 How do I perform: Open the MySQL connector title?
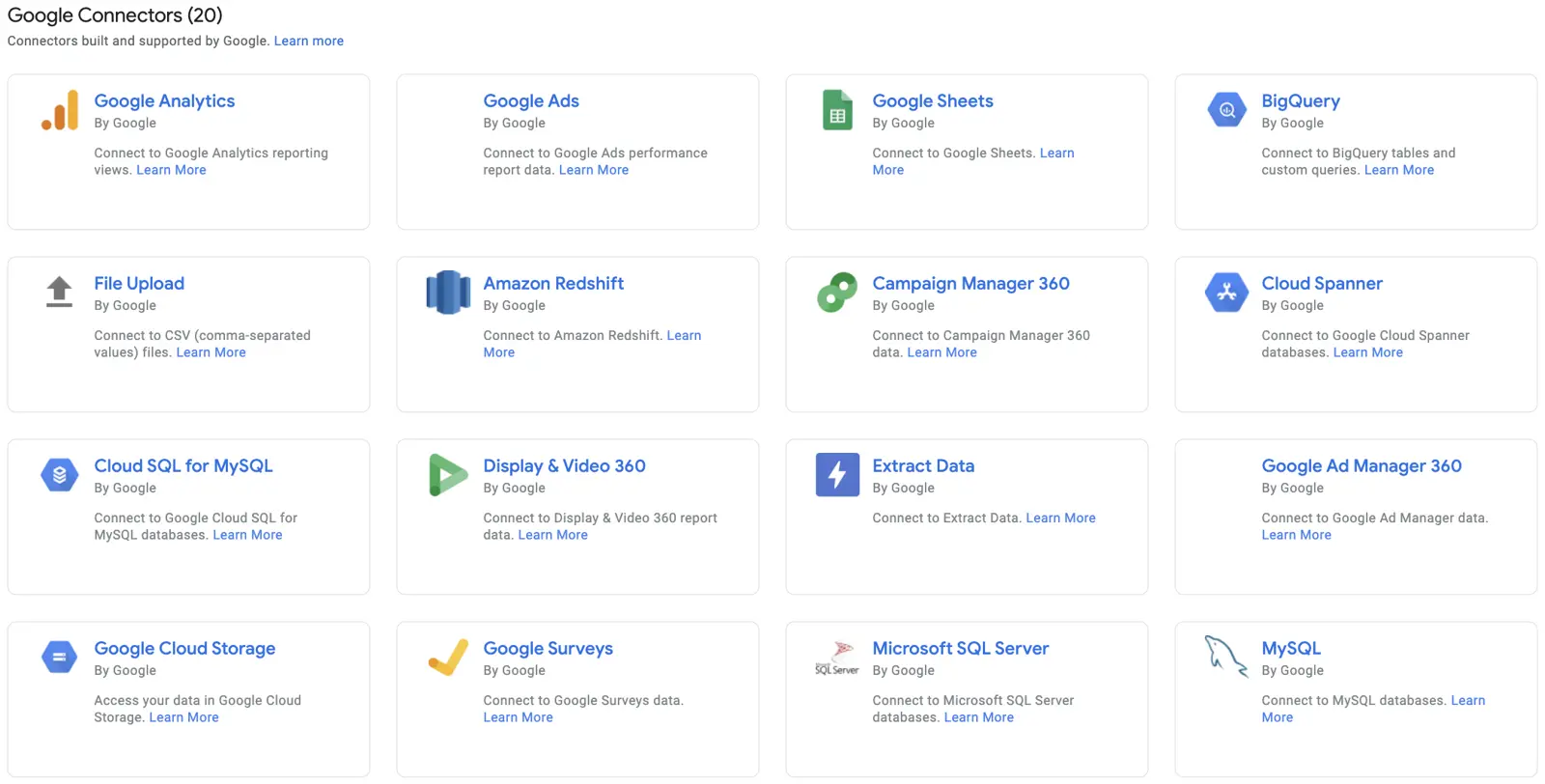1291,649
